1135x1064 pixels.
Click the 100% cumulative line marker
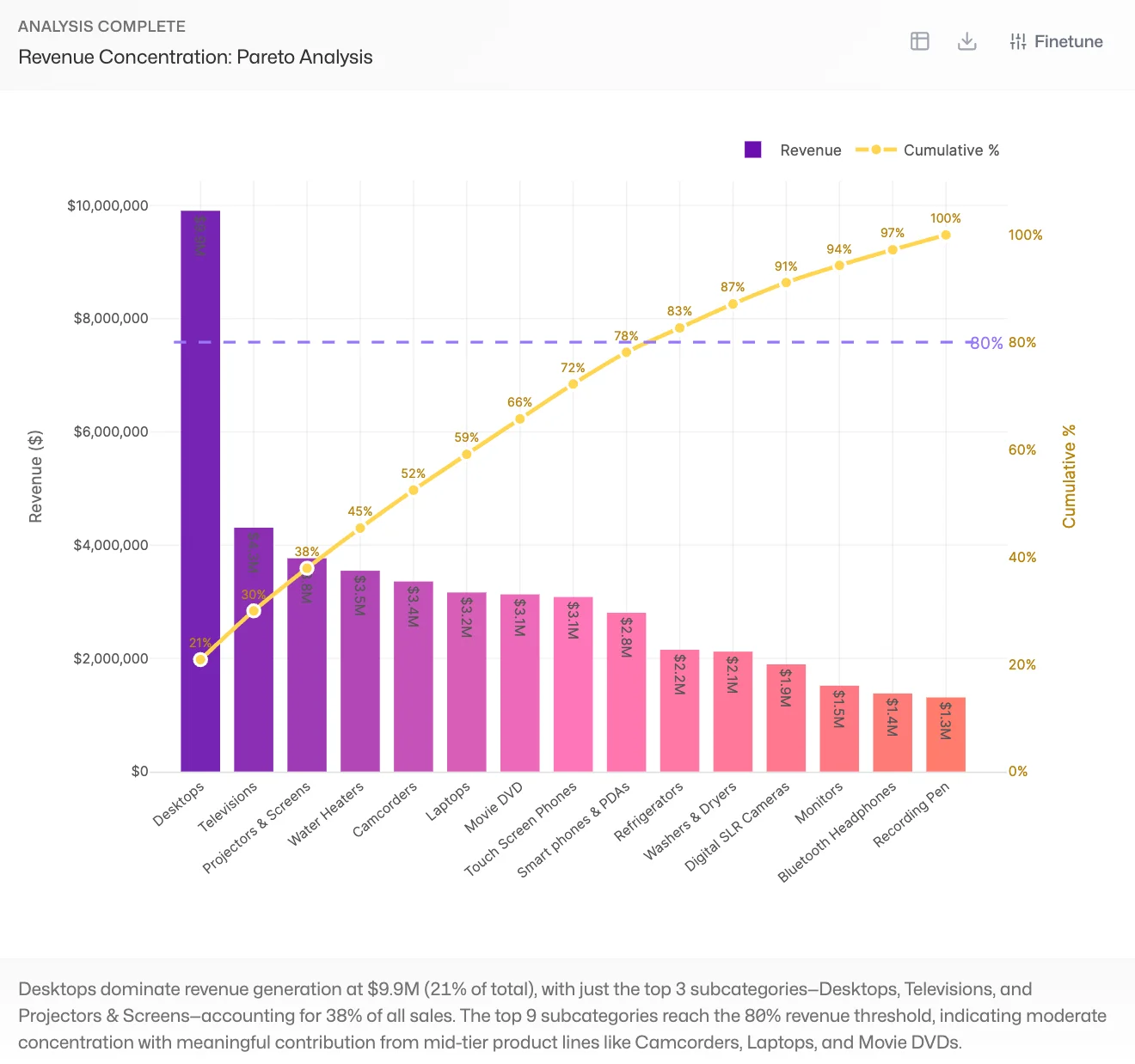pos(946,235)
